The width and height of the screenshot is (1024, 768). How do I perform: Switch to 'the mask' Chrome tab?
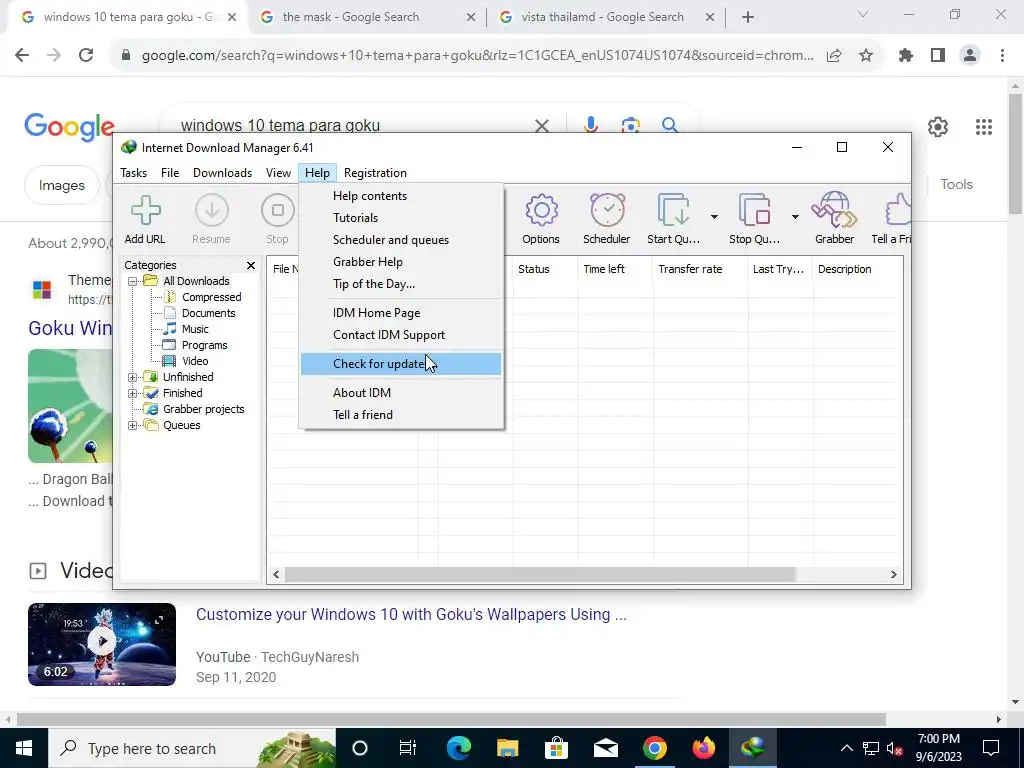point(366,17)
